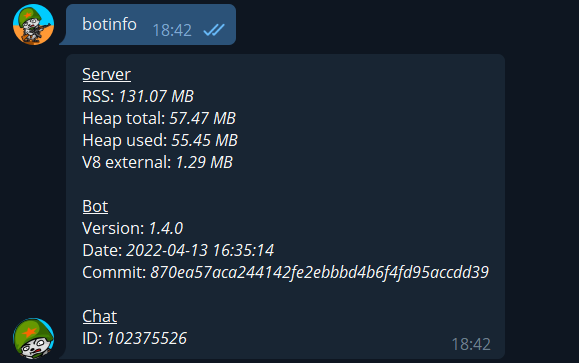The image size is (579, 363).
Task: Click the double-check read receipt icon
Action: [214, 30]
